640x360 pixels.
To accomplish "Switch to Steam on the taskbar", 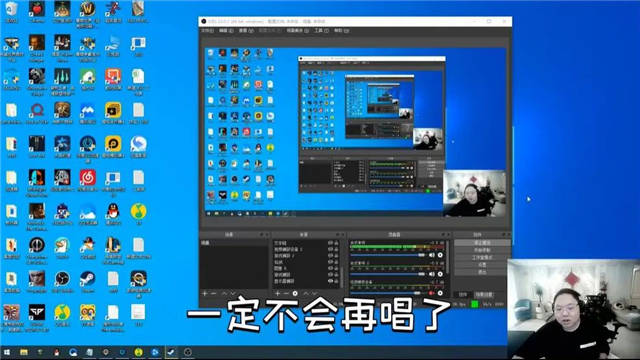I will tap(171, 352).
